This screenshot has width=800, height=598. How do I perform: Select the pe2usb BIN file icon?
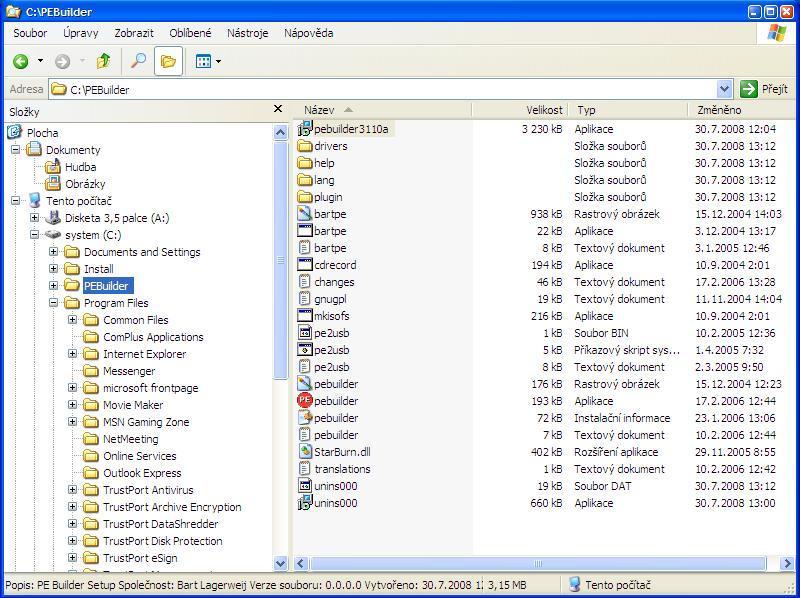(x=305, y=333)
